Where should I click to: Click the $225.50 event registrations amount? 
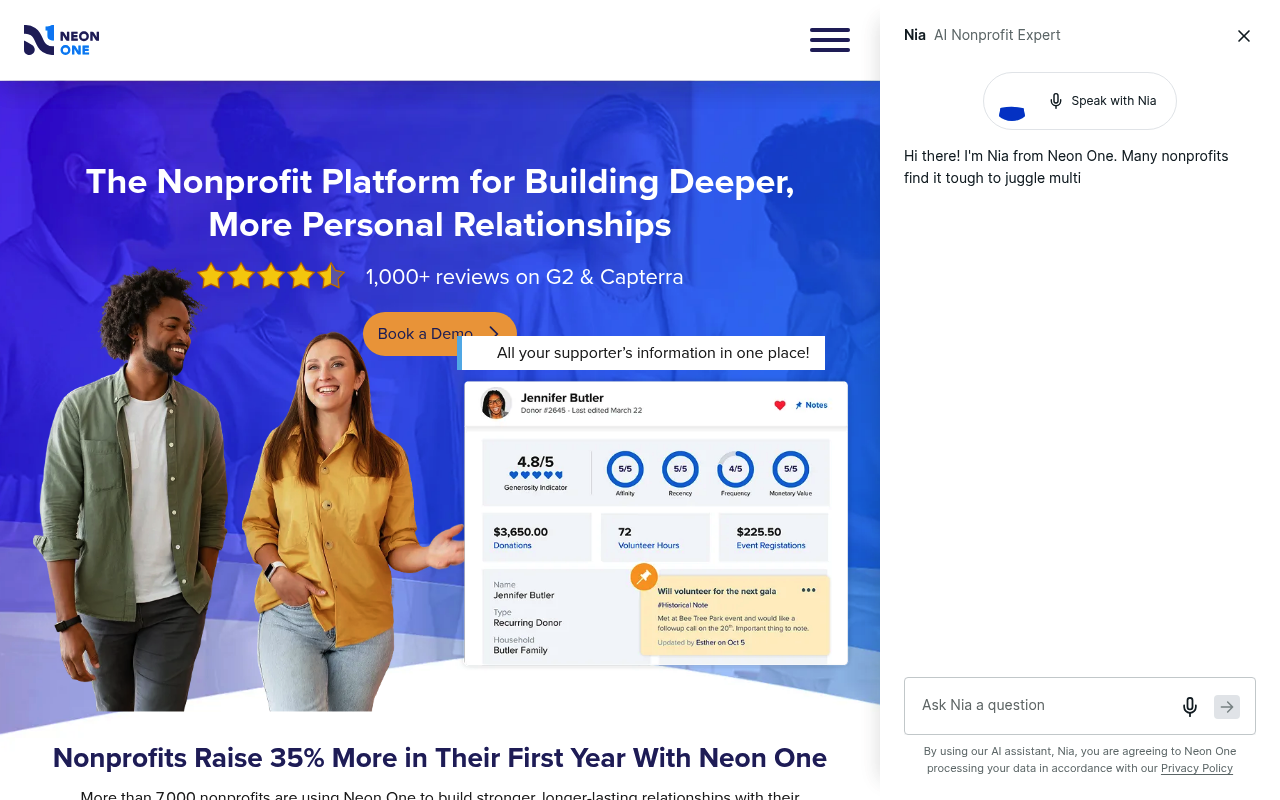[759, 532]
